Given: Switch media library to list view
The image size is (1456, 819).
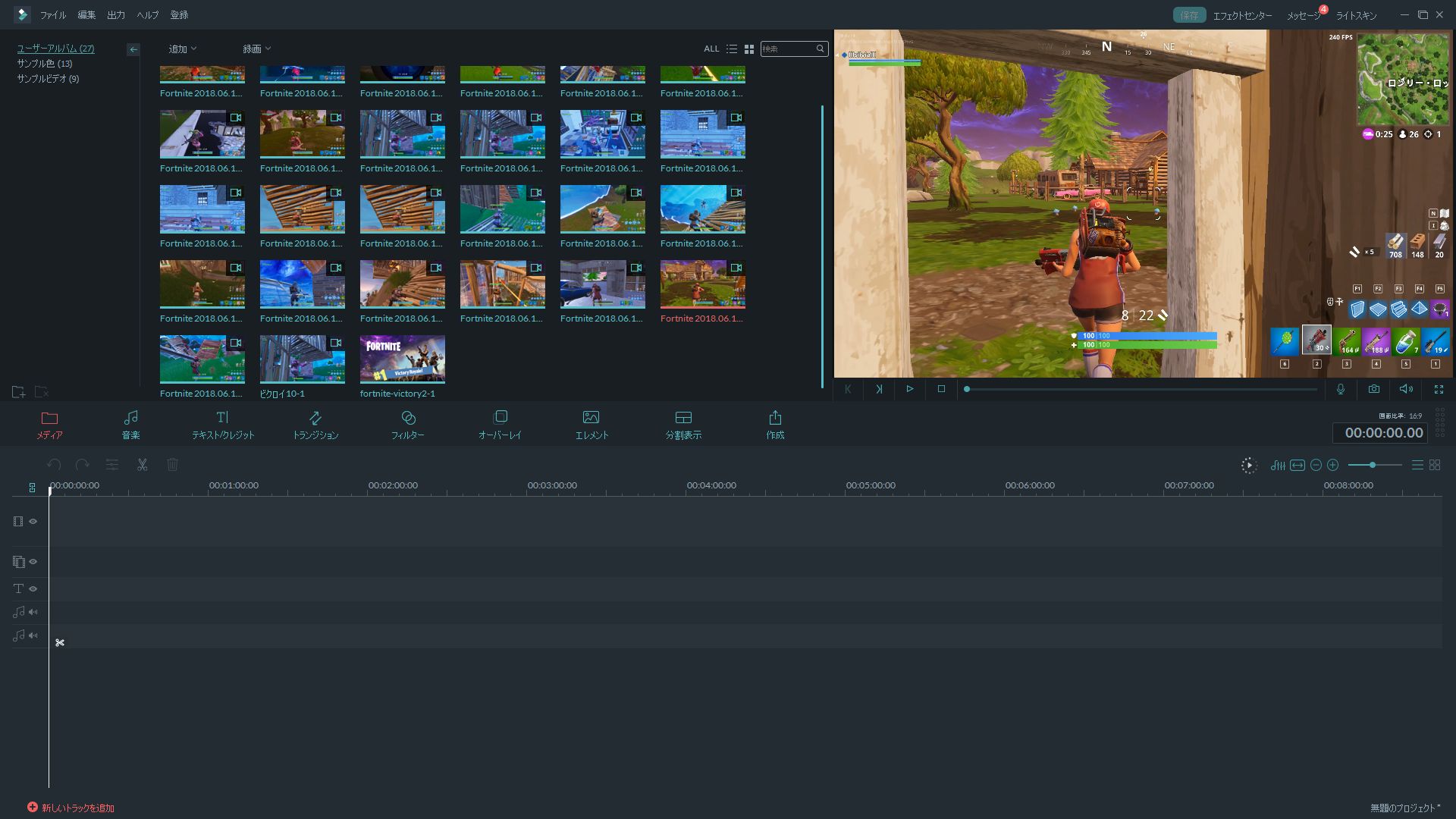Looking at the screenshot, I should pos(732,49).
